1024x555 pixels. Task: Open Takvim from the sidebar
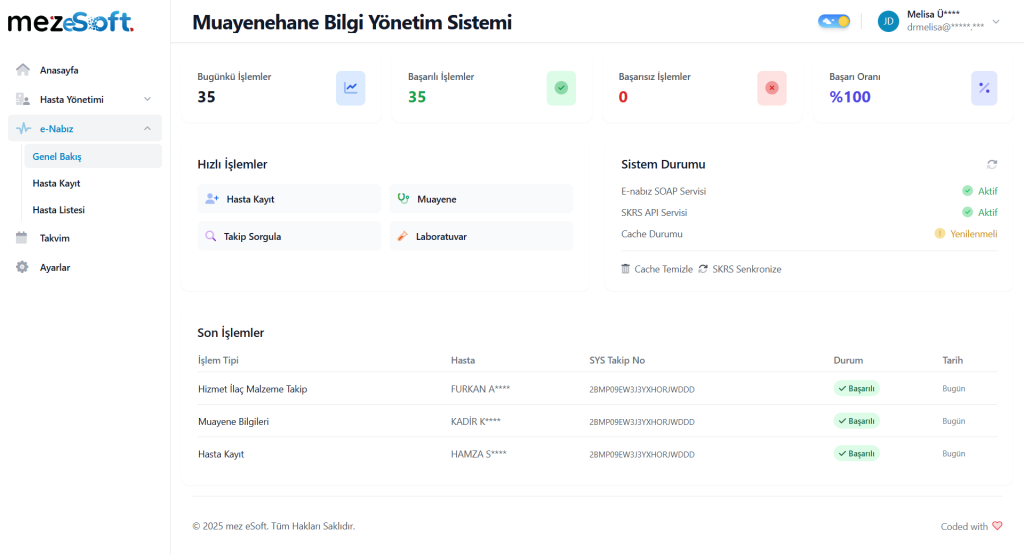[54, 238]
